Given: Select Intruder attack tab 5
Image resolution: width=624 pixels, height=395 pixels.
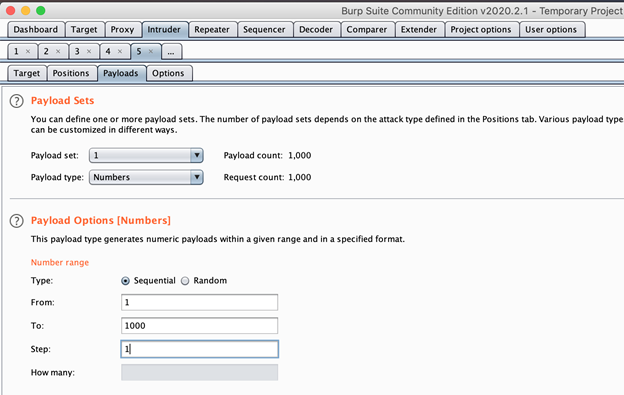Looking at the screenshot, I should pyautogui.click(x=139, y=51).
